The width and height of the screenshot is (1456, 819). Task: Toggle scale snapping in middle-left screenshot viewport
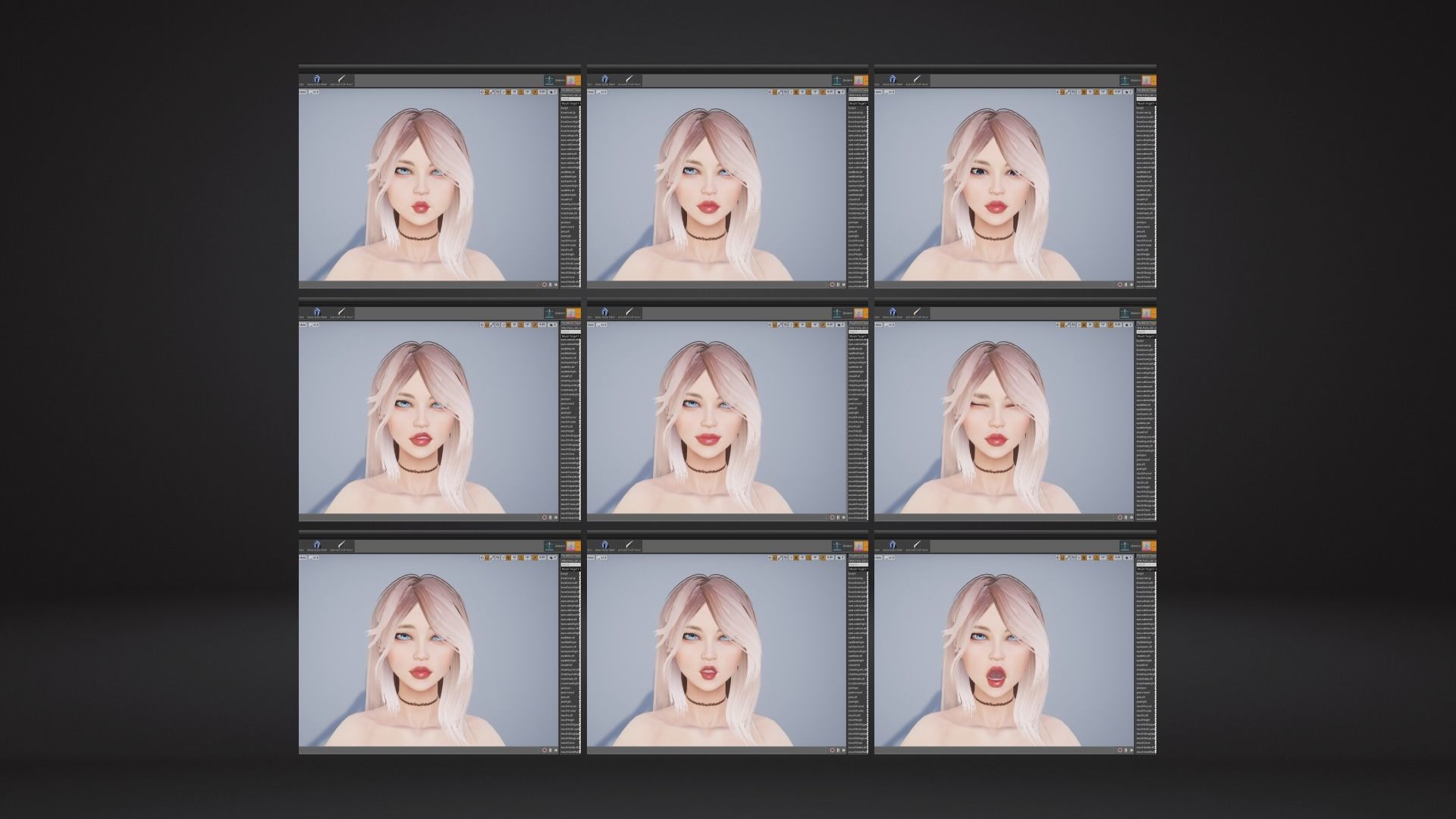click(535, 325)
